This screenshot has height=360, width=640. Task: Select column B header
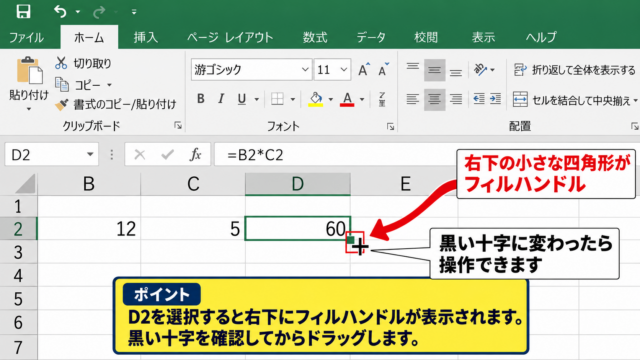pos(89,184)
